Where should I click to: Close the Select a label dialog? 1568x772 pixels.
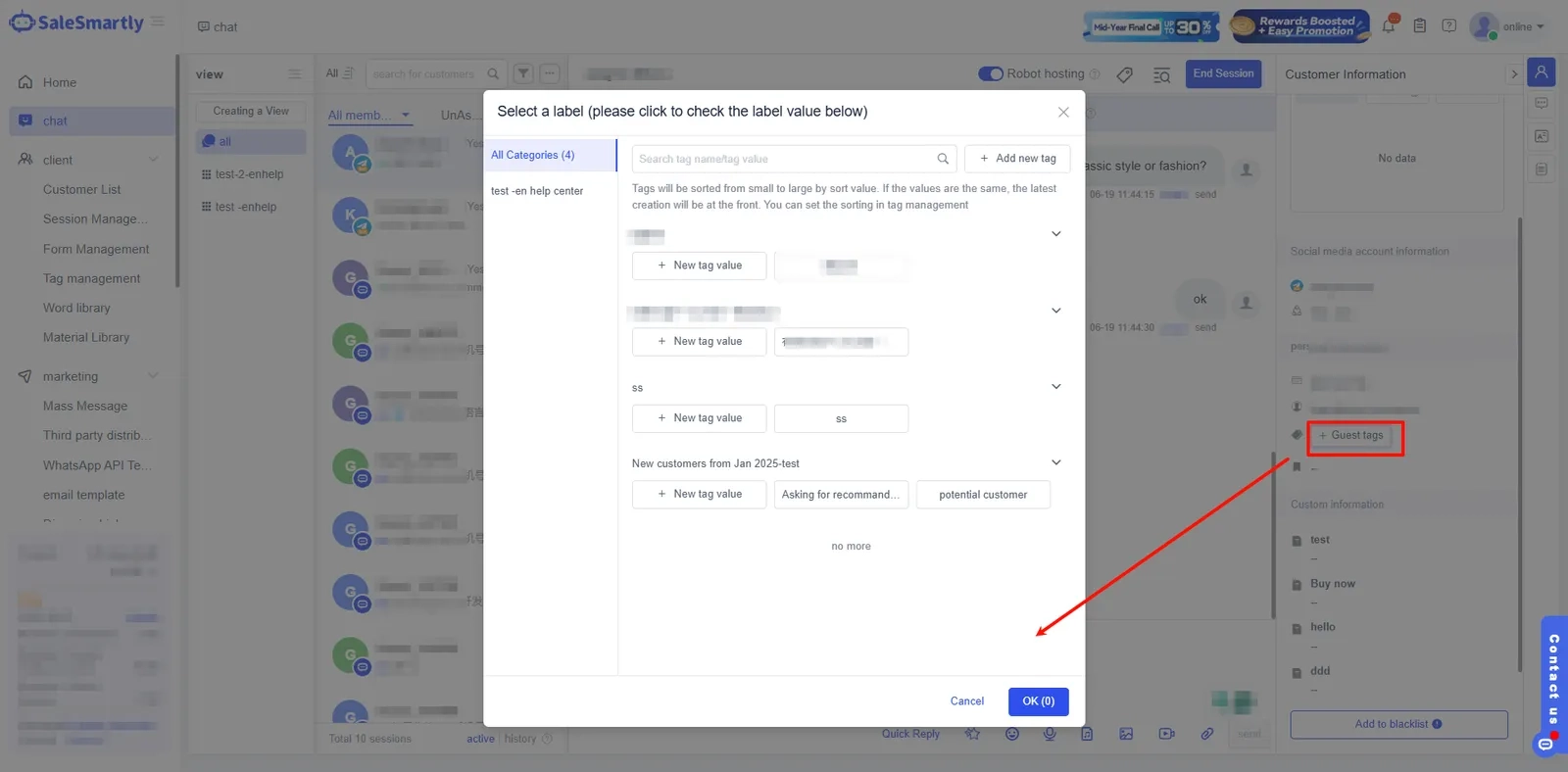(1063, 112)
